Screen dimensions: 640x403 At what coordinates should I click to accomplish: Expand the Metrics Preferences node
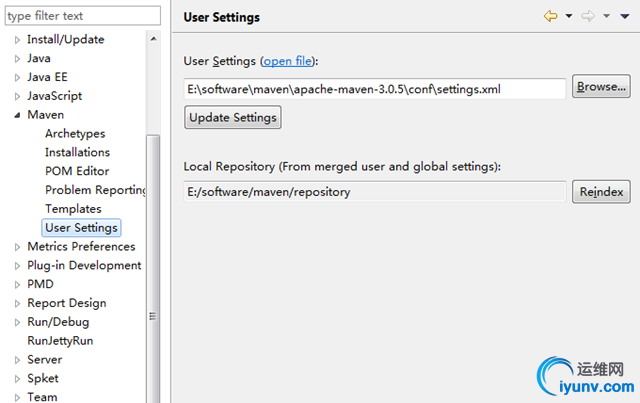(x=17, y=247)
